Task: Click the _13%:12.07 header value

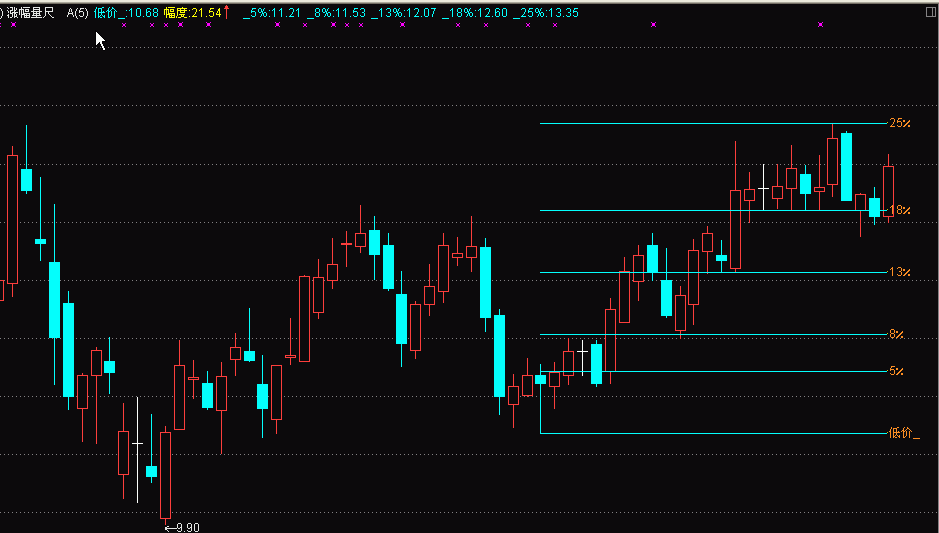Action: pos(403,13)
